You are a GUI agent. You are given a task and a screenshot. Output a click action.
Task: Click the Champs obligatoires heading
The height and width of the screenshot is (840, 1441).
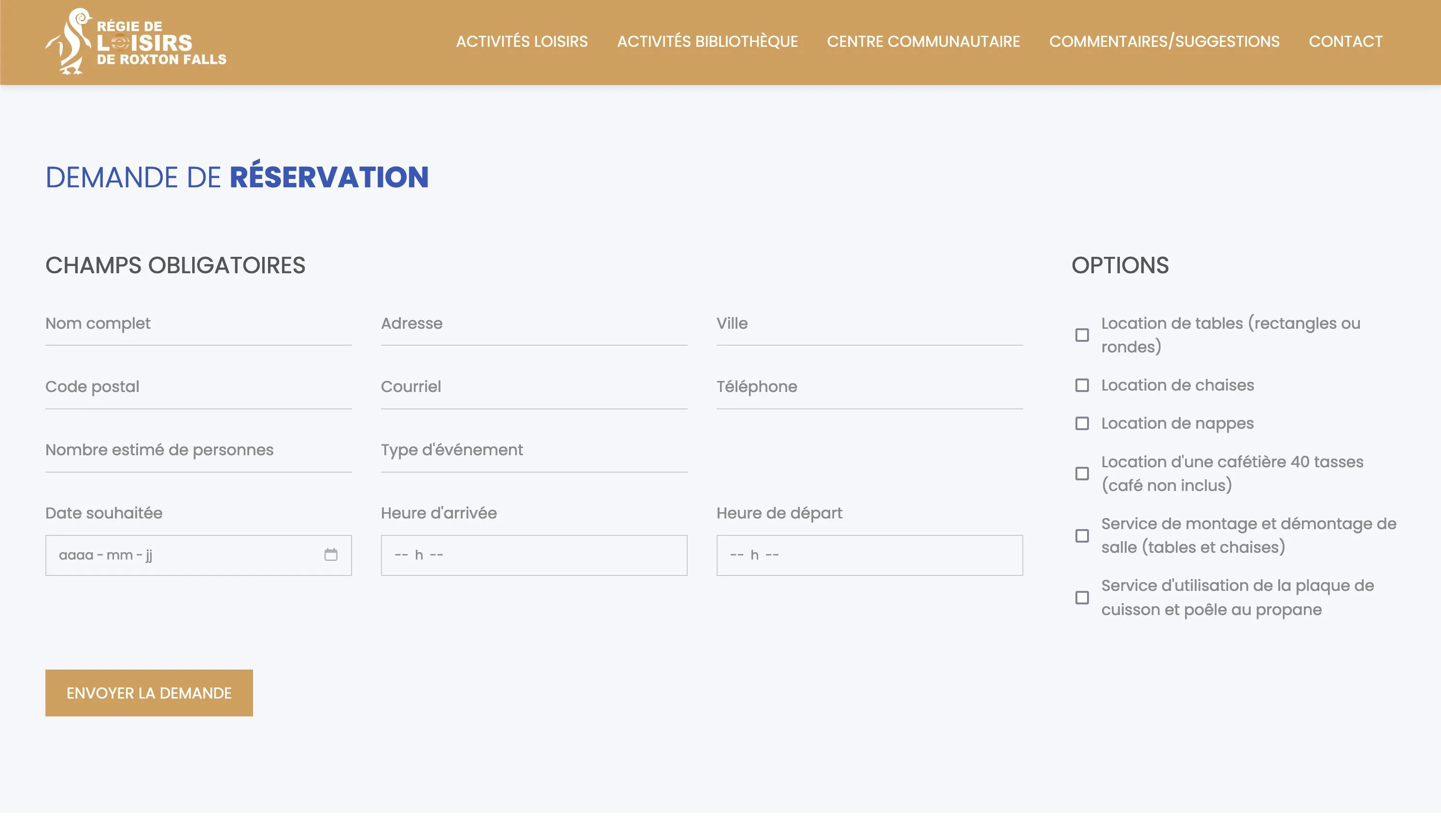point(175,266)
